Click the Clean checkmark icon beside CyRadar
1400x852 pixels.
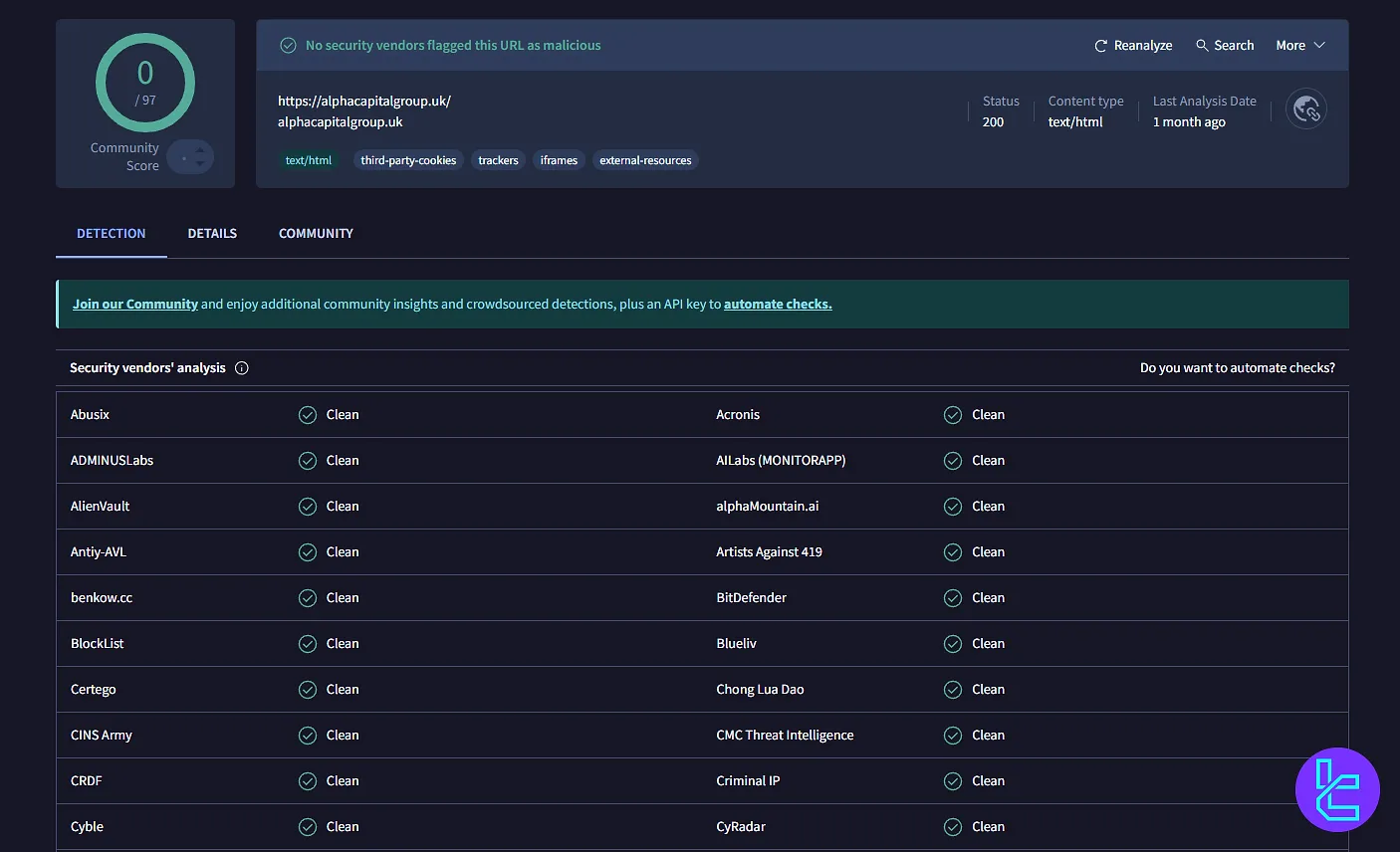click(953, 826)
